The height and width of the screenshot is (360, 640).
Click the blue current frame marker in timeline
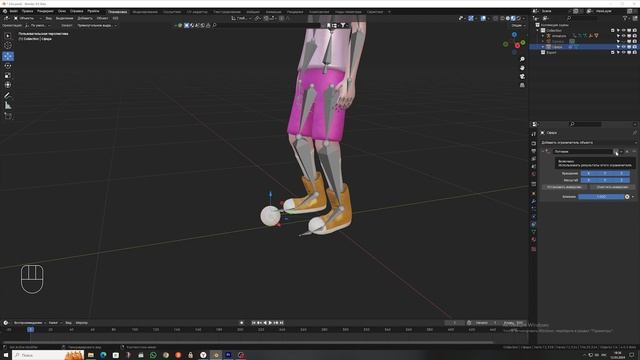coord(31,329)
